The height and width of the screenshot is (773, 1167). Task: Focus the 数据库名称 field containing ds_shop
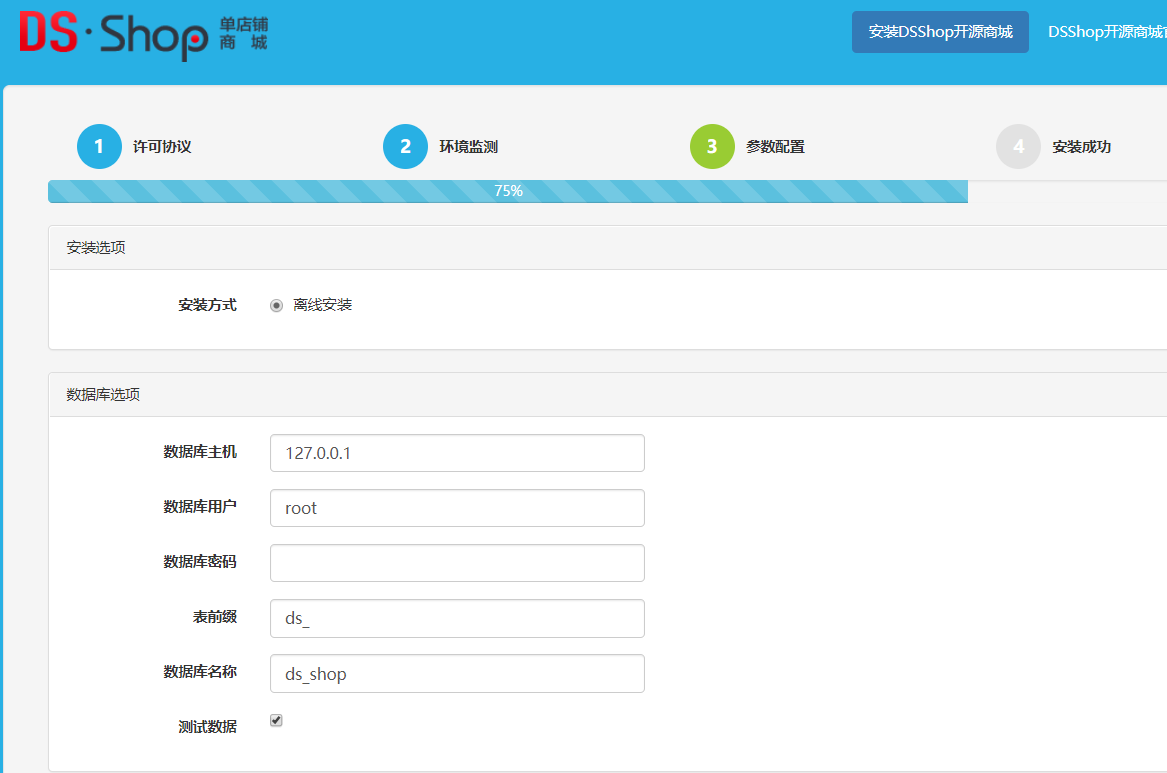point(457,673)
